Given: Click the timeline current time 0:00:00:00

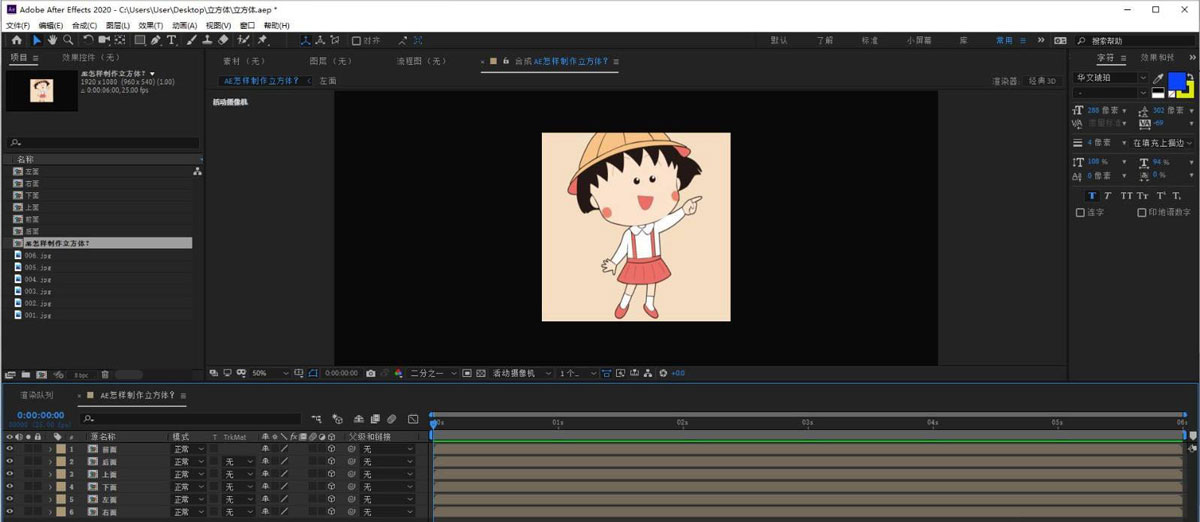Looking at the screenshot, I should coord(41,415).
